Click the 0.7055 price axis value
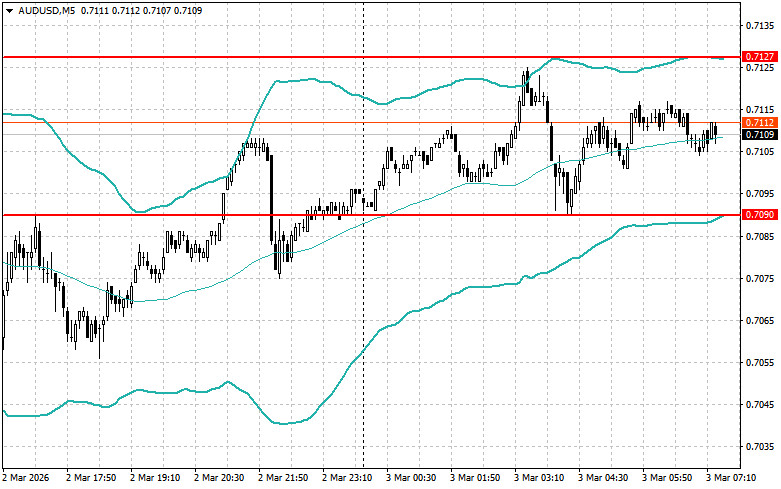The image size is (781, 489). (x=760, y=363)
